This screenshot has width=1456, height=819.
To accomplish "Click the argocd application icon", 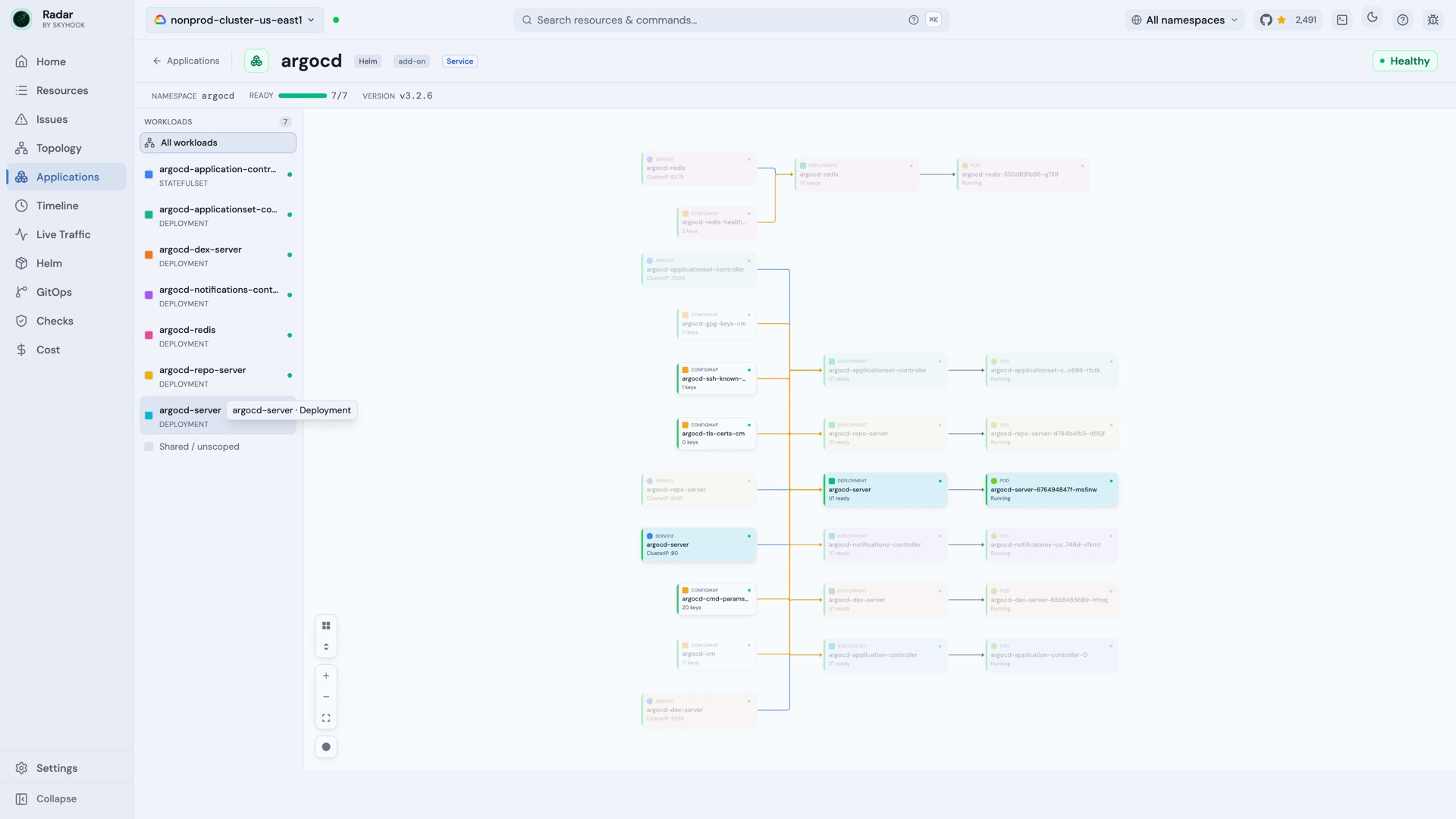I will pos(256,61).
